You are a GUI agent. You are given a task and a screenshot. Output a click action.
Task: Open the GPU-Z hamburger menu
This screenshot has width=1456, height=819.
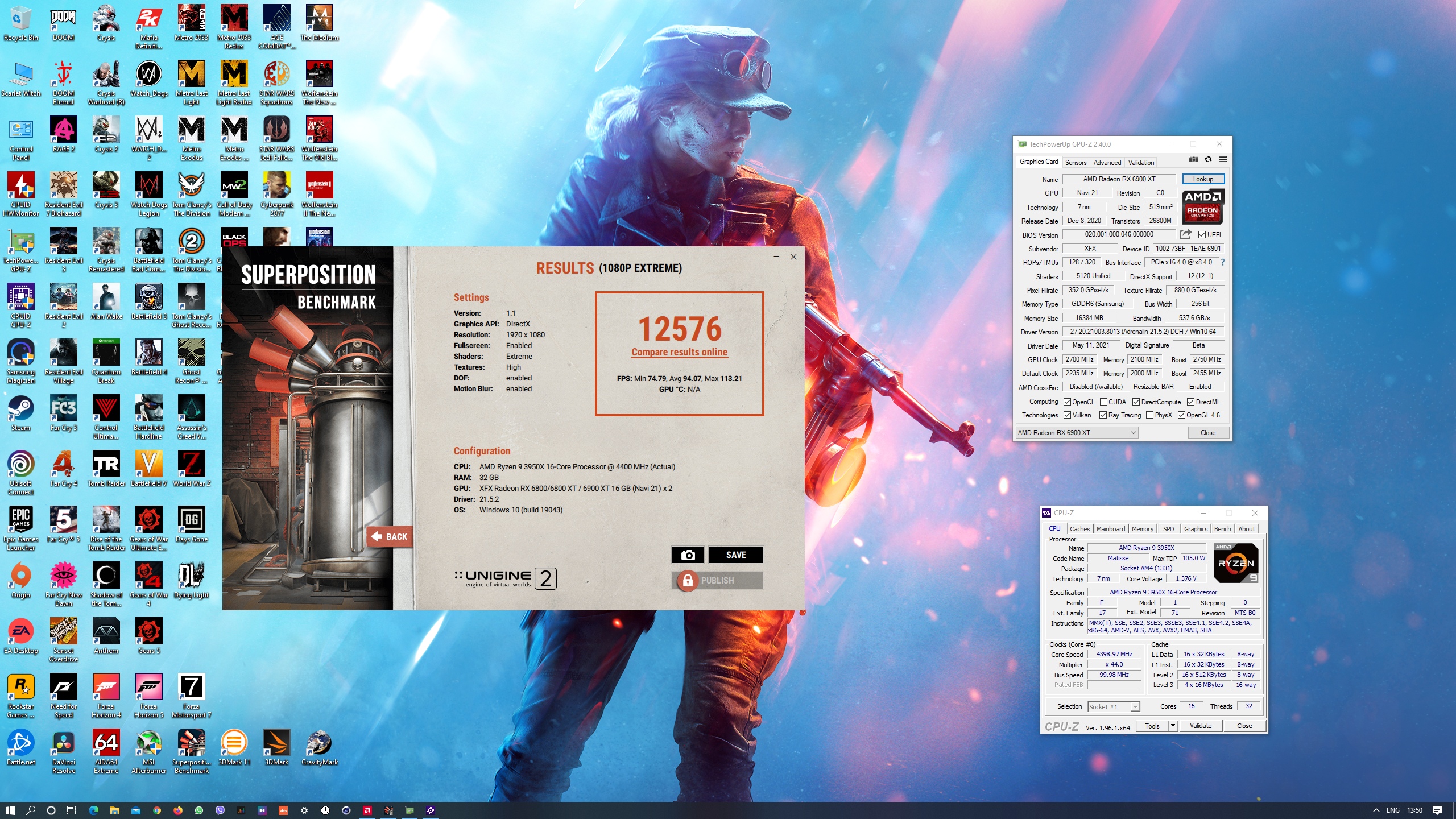coord(1223,160)
